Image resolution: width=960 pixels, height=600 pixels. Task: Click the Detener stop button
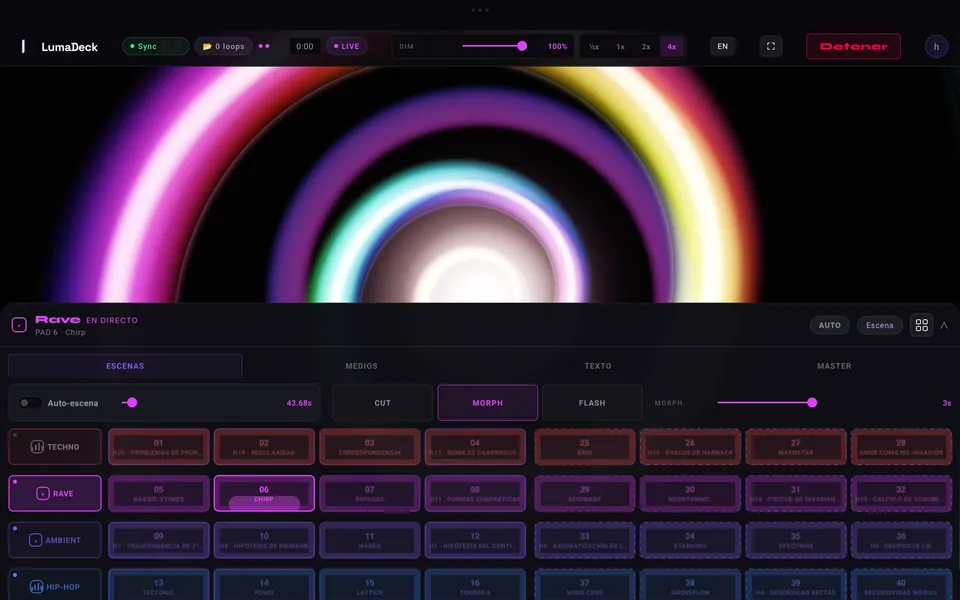click(x=853, y=47)
